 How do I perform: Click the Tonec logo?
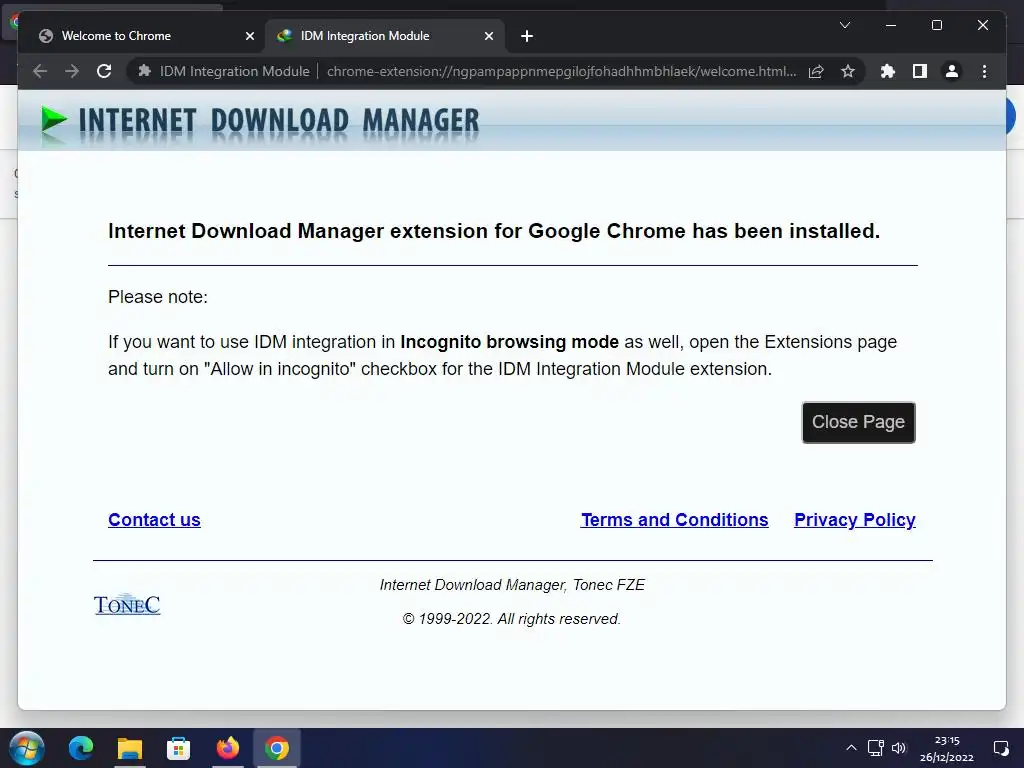pyautogui.click(x=127, y=605)
